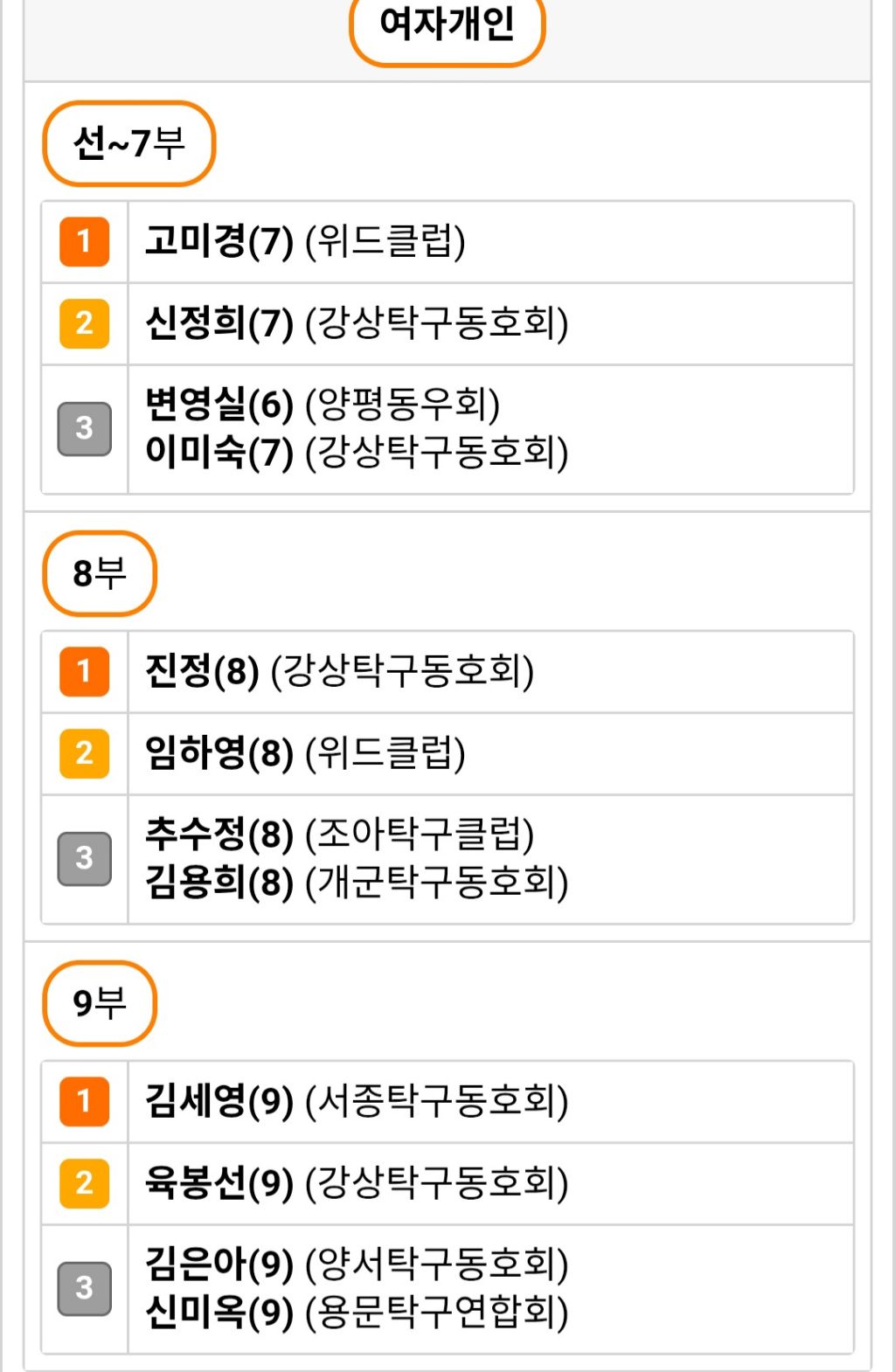Image resolution: width=895 pixels, height=1372 pixels.
Task: Click the yellow rank 2 badge beside 신정희
Action: pyautogui.click(x=84, y=323)
